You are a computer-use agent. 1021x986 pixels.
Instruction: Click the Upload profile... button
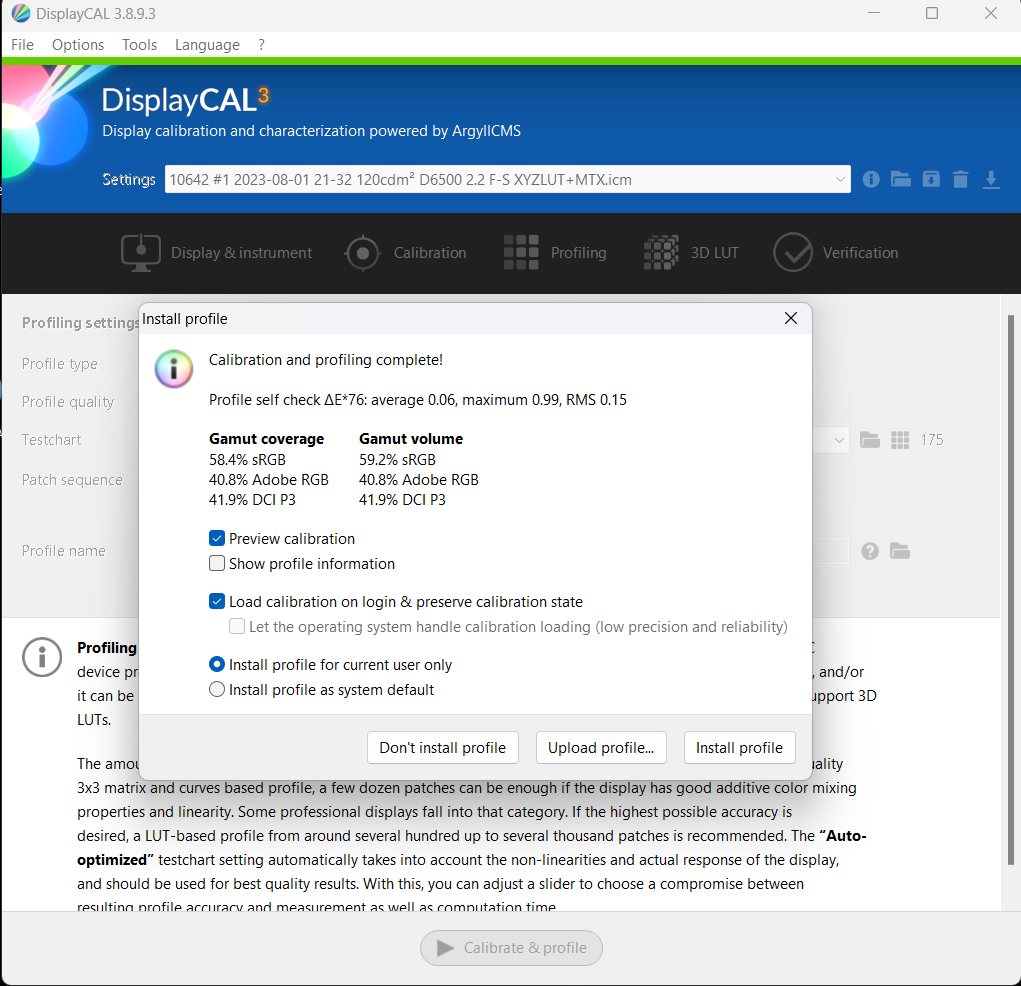pyautogui.click(x=601, y=748)
